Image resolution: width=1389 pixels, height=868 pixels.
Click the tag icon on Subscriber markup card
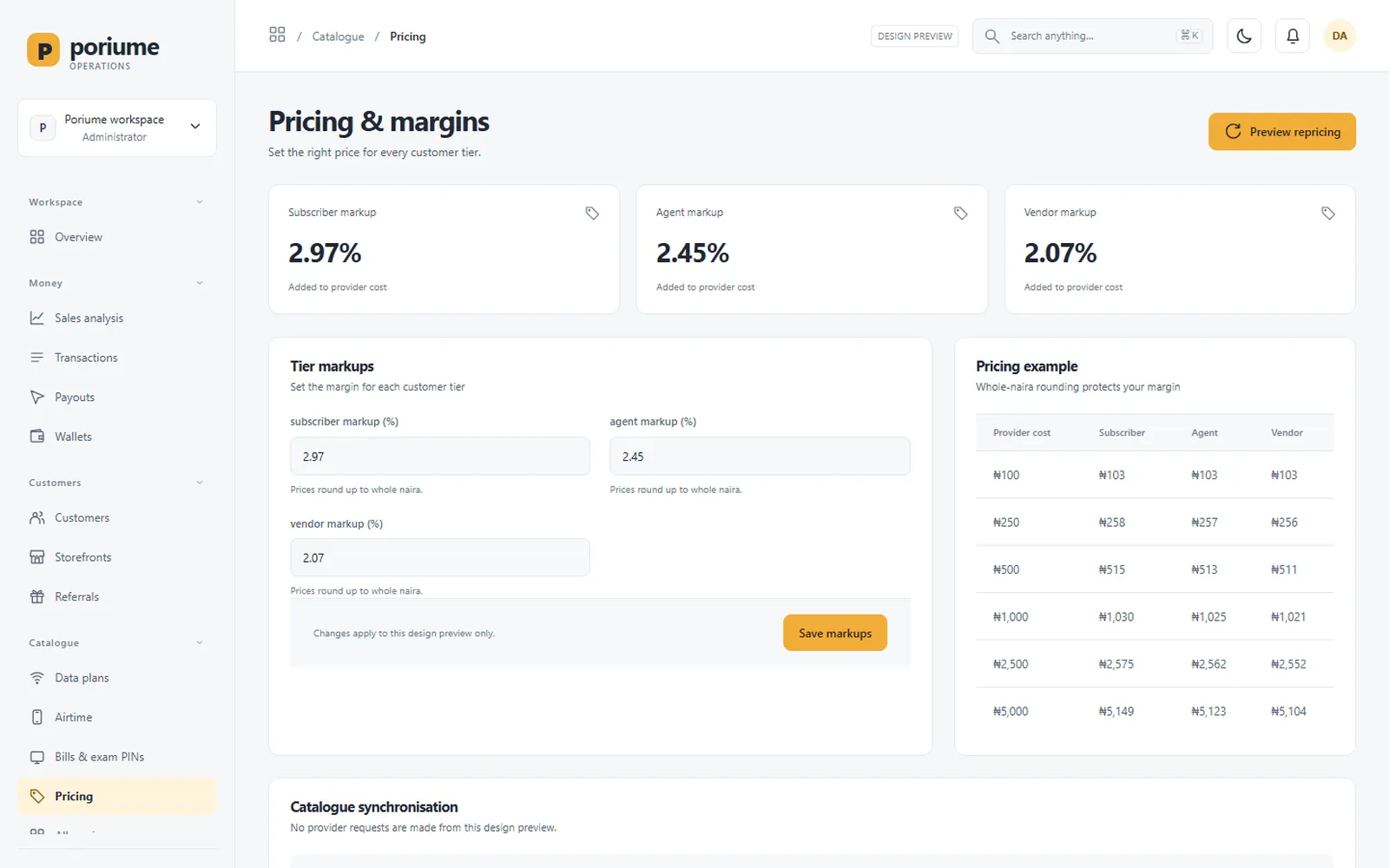point(592,213)
